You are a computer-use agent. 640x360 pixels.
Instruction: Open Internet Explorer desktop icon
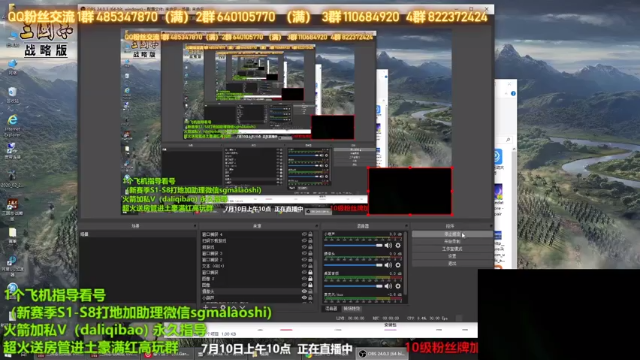(12, 125)
